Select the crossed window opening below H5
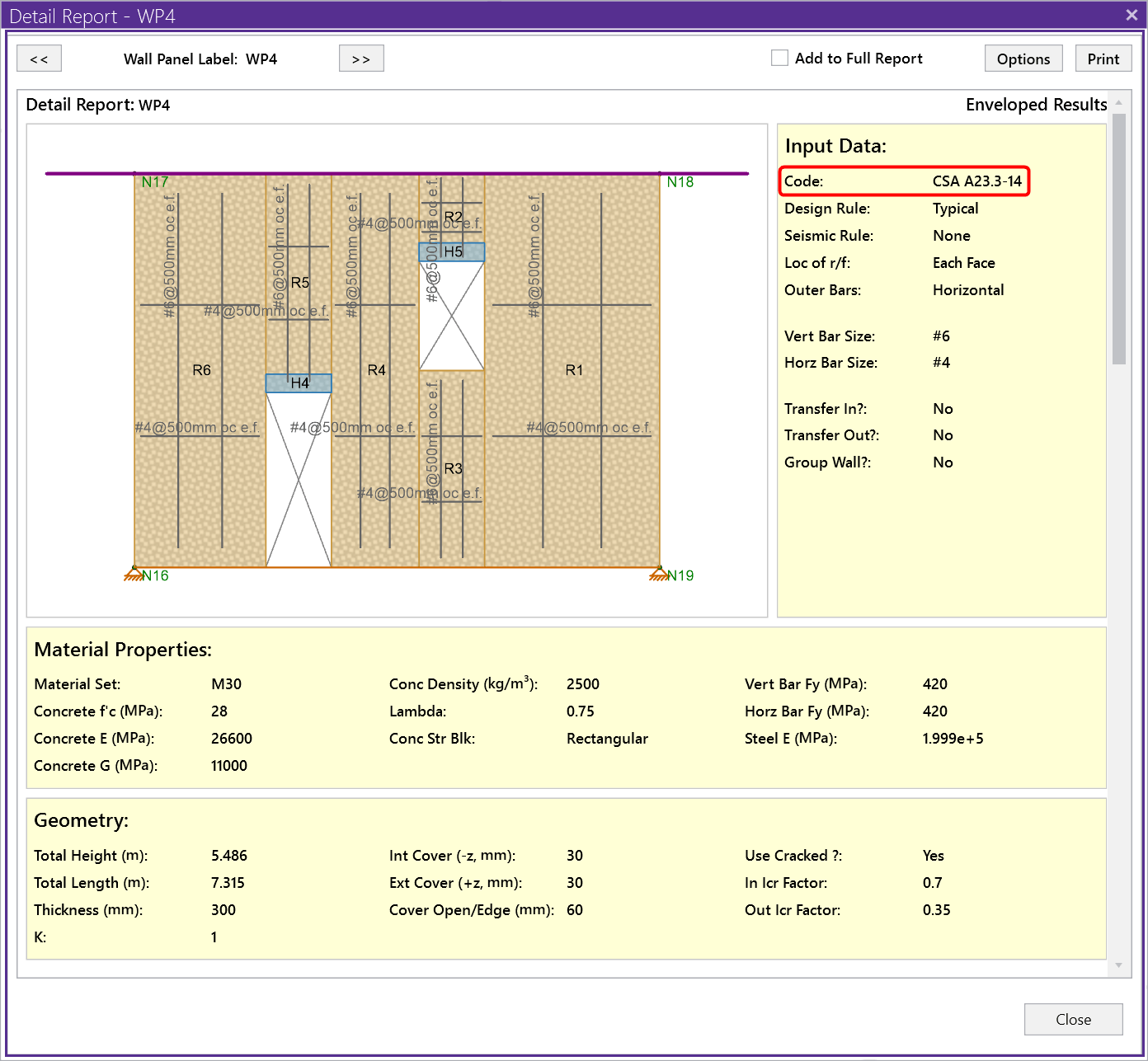The image size is (1148, 1061). [452, 316]
